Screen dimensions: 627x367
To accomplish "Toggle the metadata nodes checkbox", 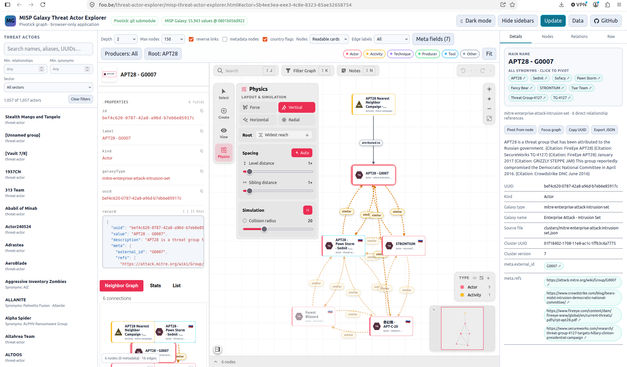I will (225, 39).
